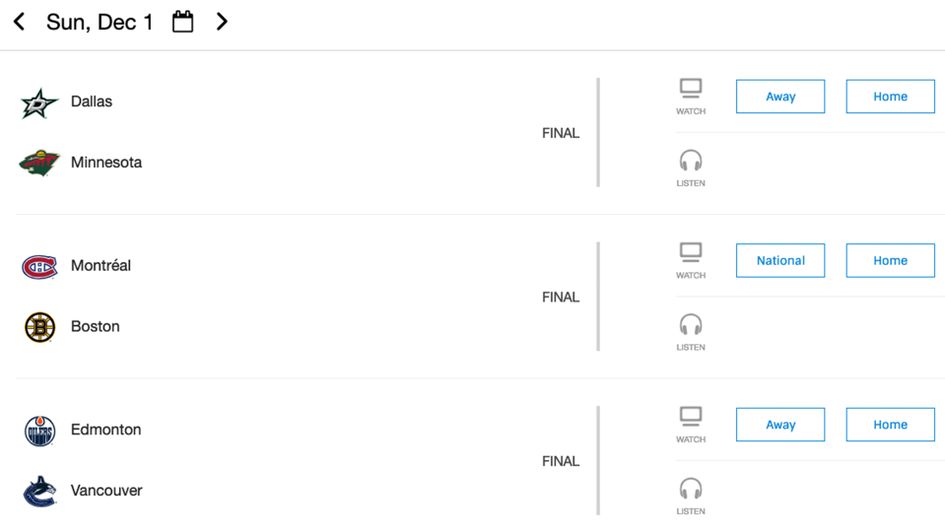The width and height of the screenshot is (945, 532).
Task: Click Listen headphones icon for Edmonton-Vancouver
Action: click(690, 489)
